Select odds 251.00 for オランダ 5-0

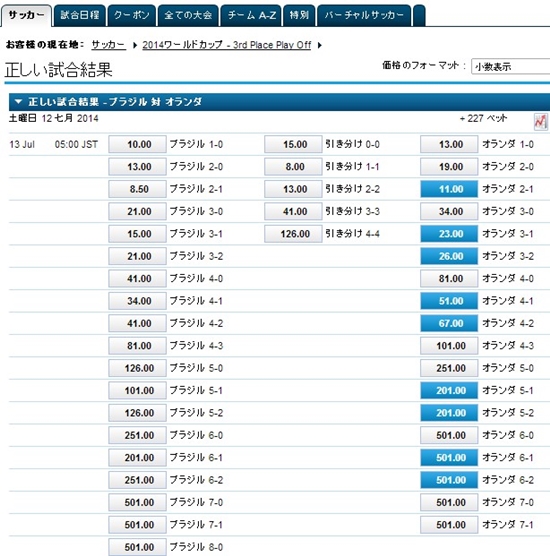(449, 368)
